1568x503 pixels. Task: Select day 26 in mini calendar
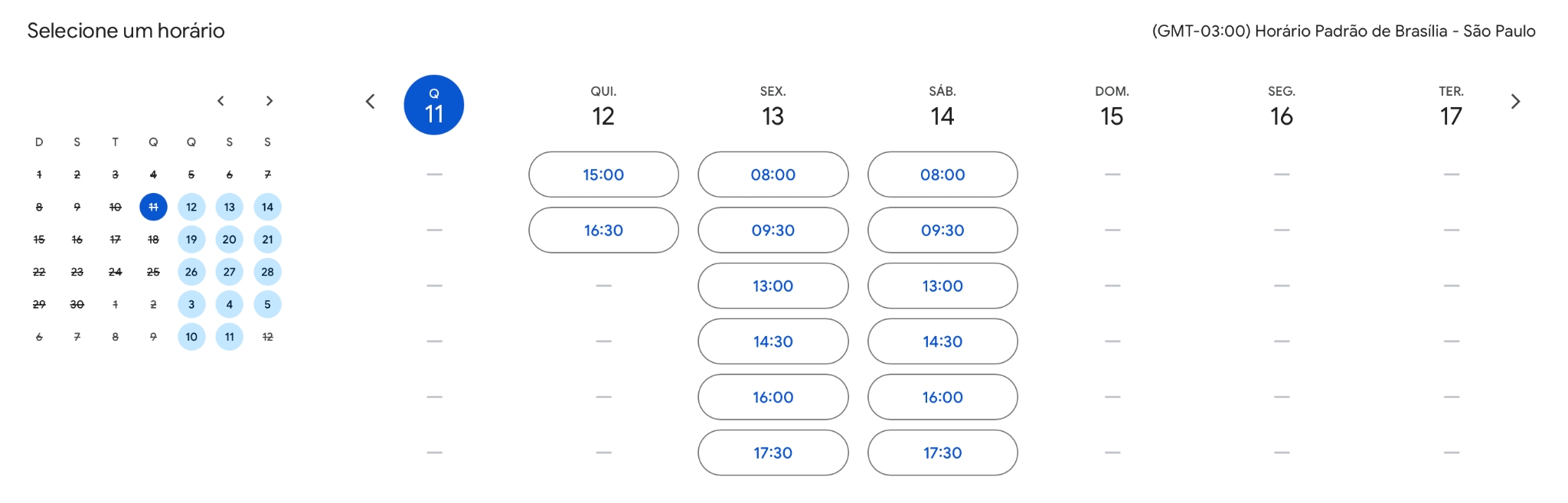tap(191, 272)
